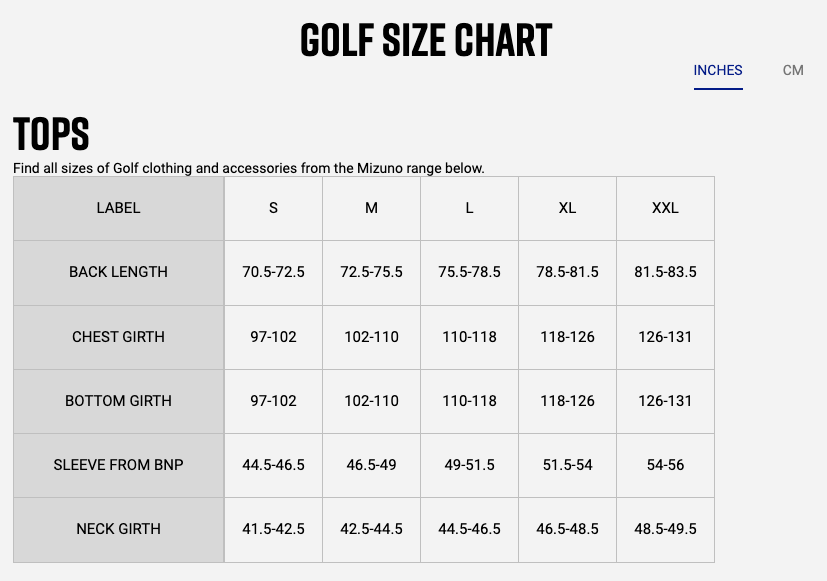Click the NECK GIRTH row label

point(118,528)
